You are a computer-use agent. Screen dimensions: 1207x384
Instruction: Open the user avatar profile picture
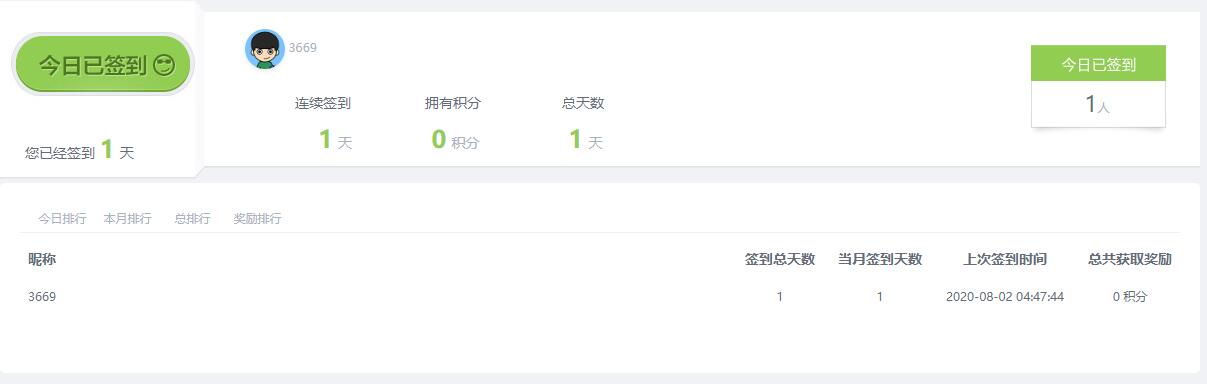[265, 49]
